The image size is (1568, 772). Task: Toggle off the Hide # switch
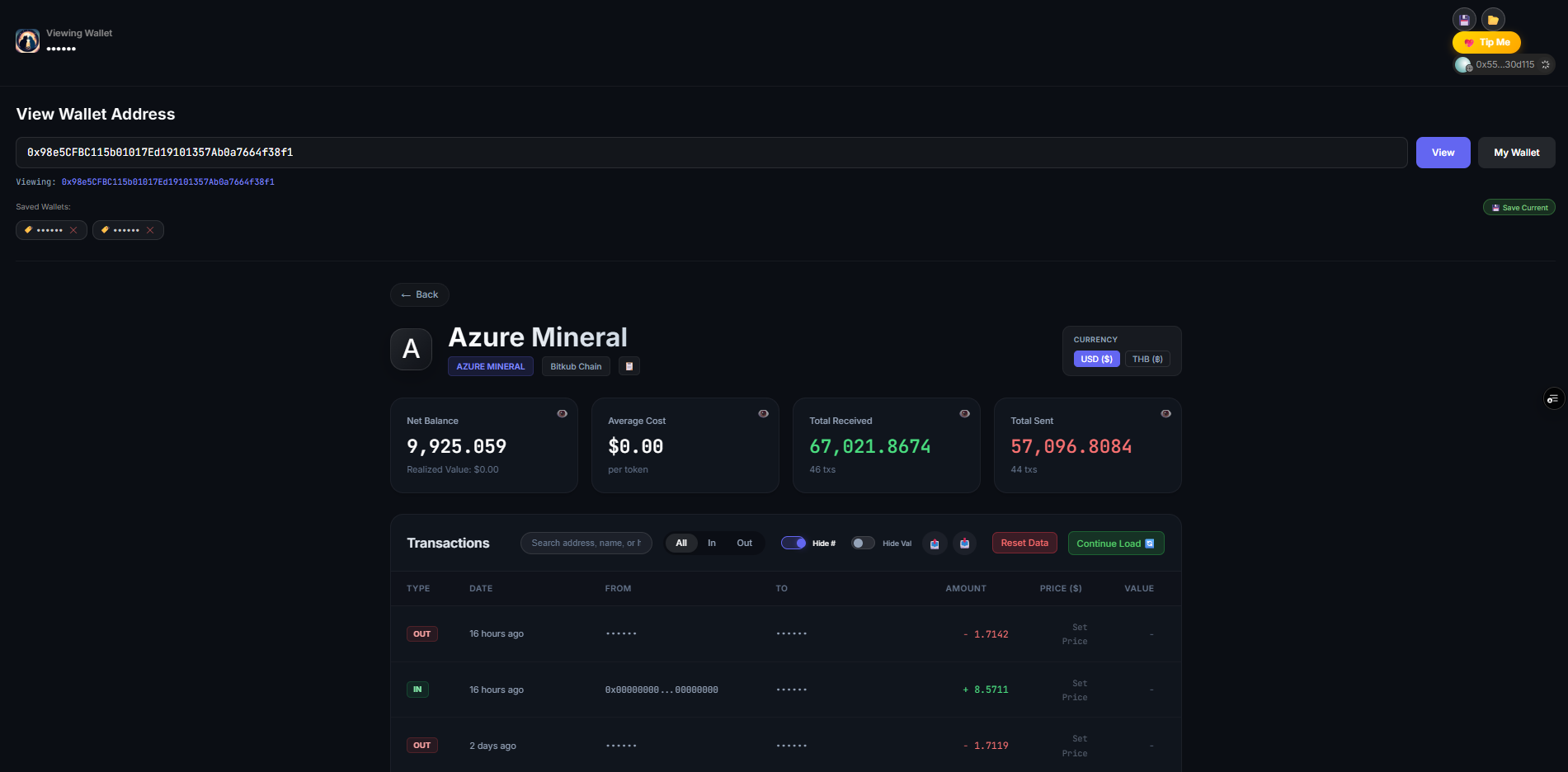pos(793,543)
